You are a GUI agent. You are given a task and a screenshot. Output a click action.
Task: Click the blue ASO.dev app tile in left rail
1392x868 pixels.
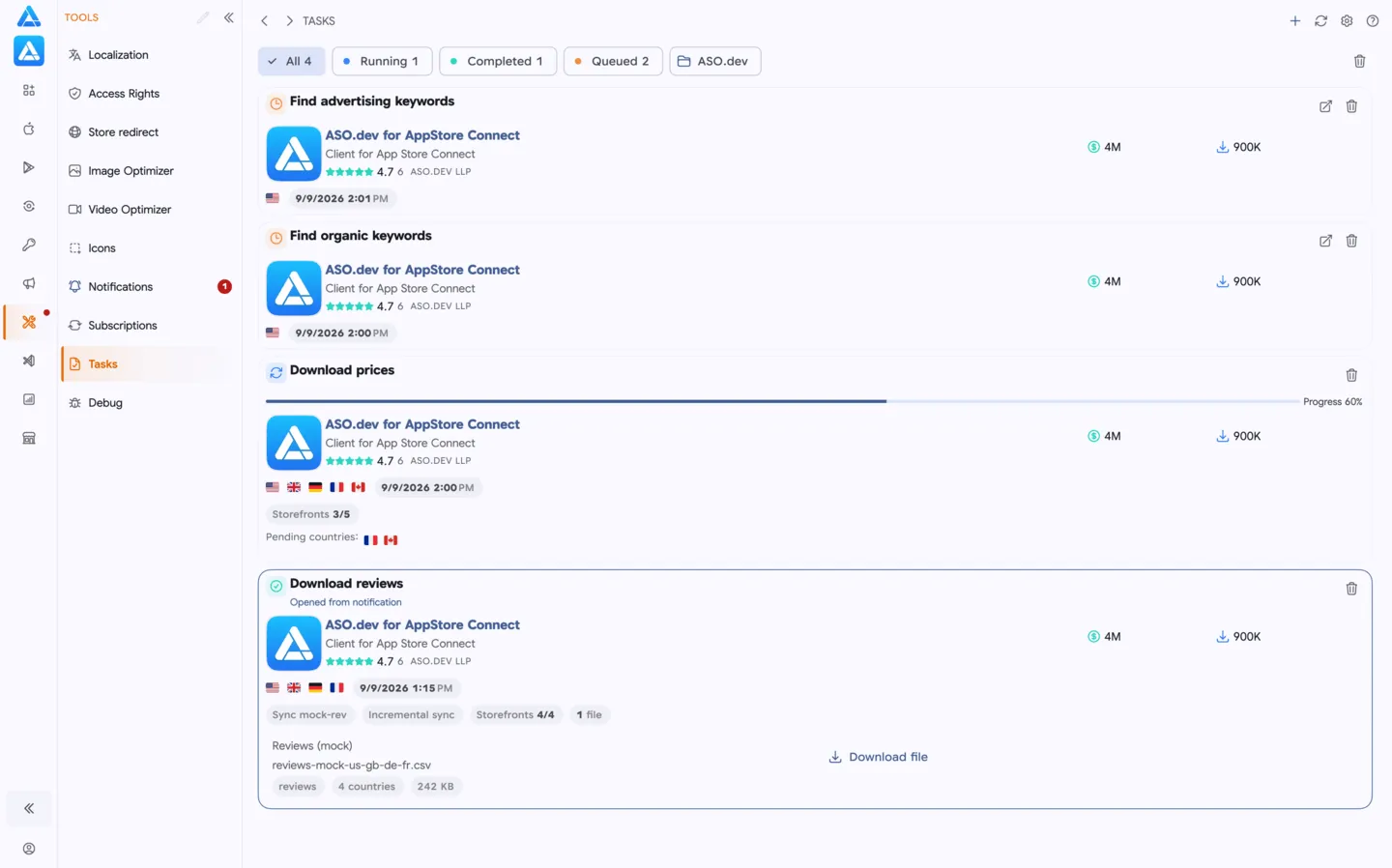(x=29, y=51)
